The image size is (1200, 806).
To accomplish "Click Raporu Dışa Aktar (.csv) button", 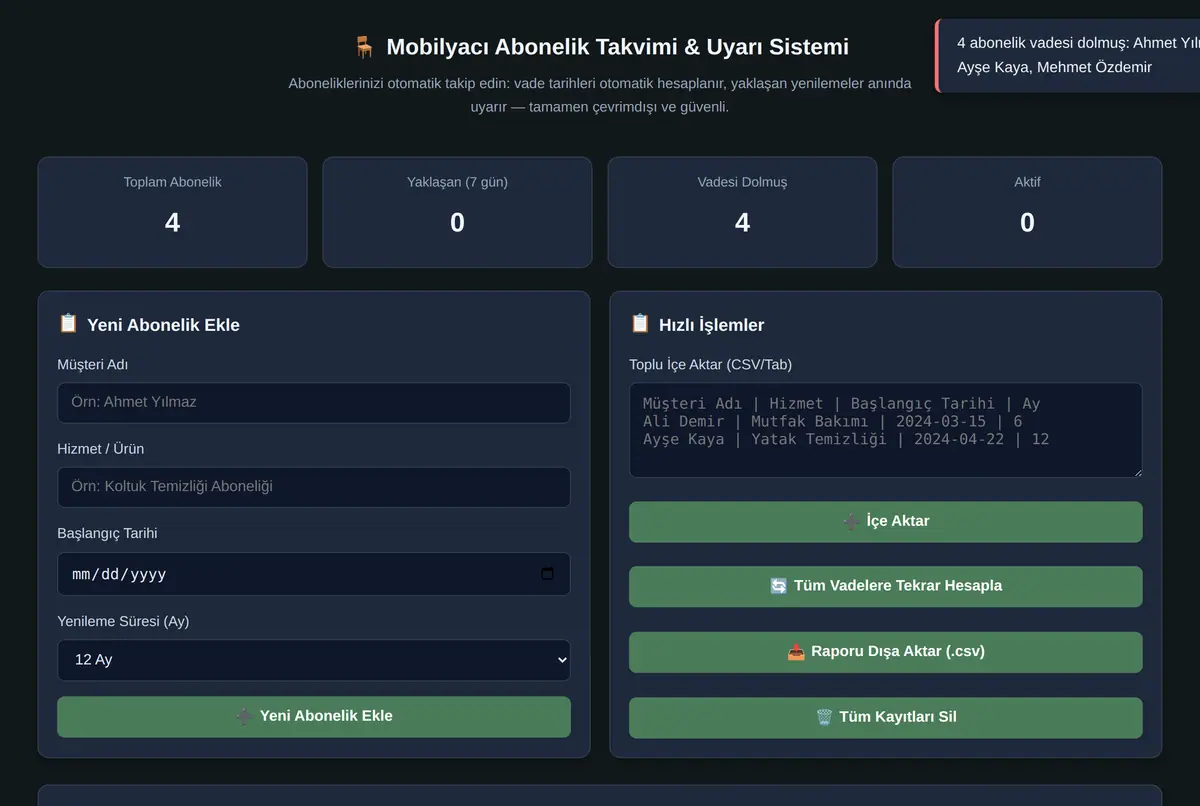I will (885, 652).
